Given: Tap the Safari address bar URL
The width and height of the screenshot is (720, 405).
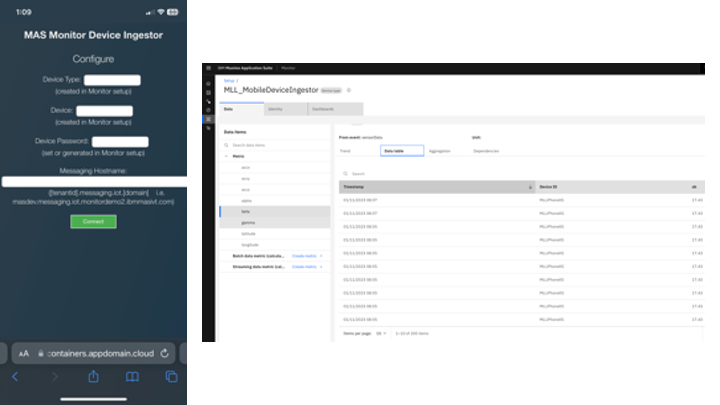Looking at the screenshot, I should pos(101,354).
